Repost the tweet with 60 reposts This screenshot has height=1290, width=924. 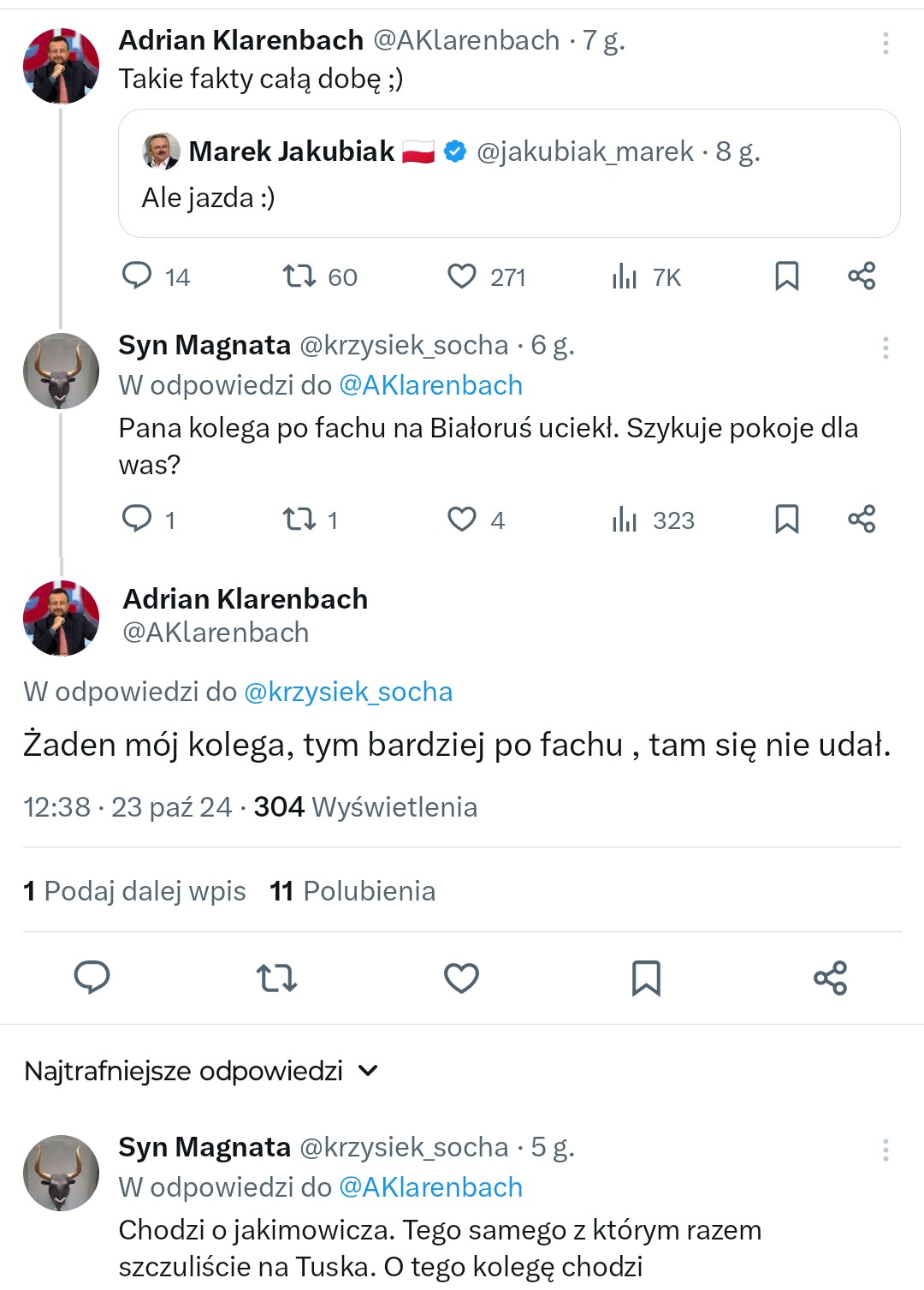(x=300, y=276)
